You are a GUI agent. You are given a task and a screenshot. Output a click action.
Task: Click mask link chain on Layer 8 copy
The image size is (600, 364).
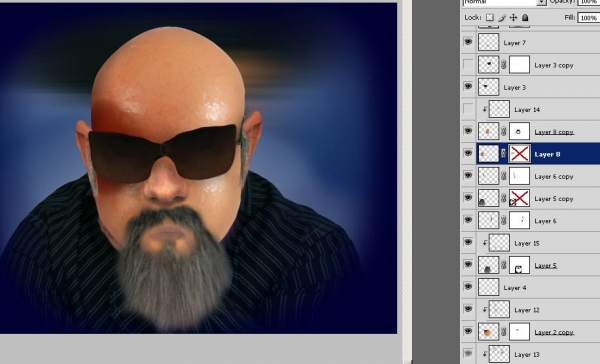pyautogui.click(x=504, y=131)
